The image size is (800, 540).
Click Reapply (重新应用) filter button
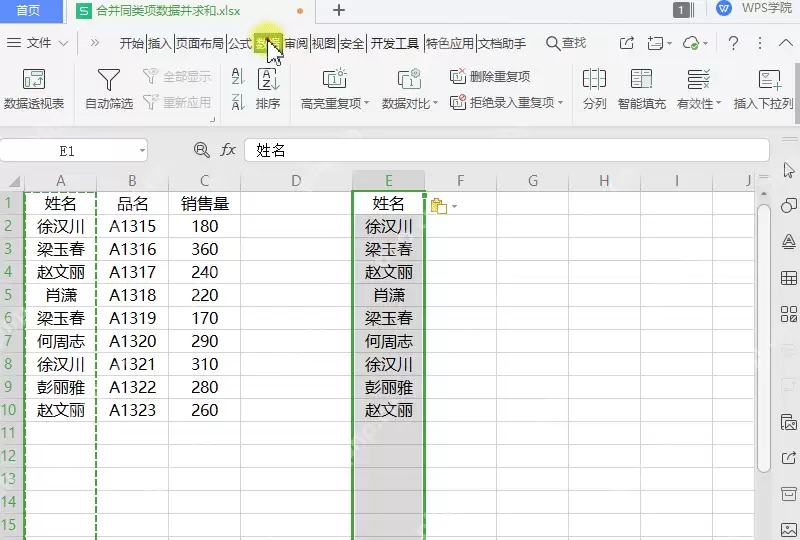177,102
